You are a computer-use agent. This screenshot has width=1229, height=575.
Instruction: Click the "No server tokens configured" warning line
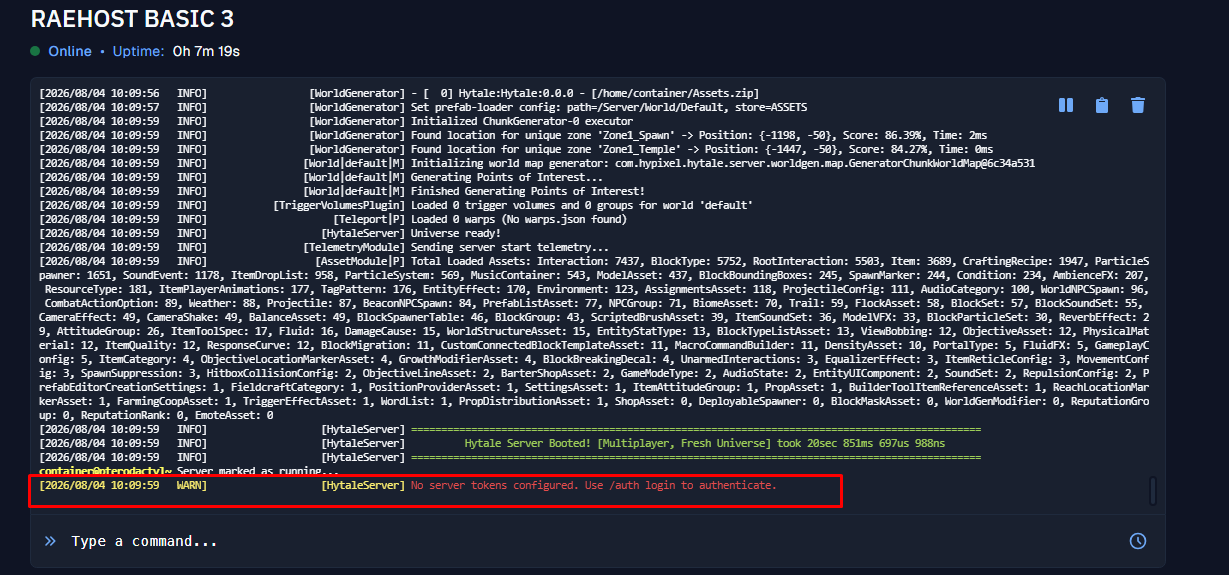click(x=408, y=485)
